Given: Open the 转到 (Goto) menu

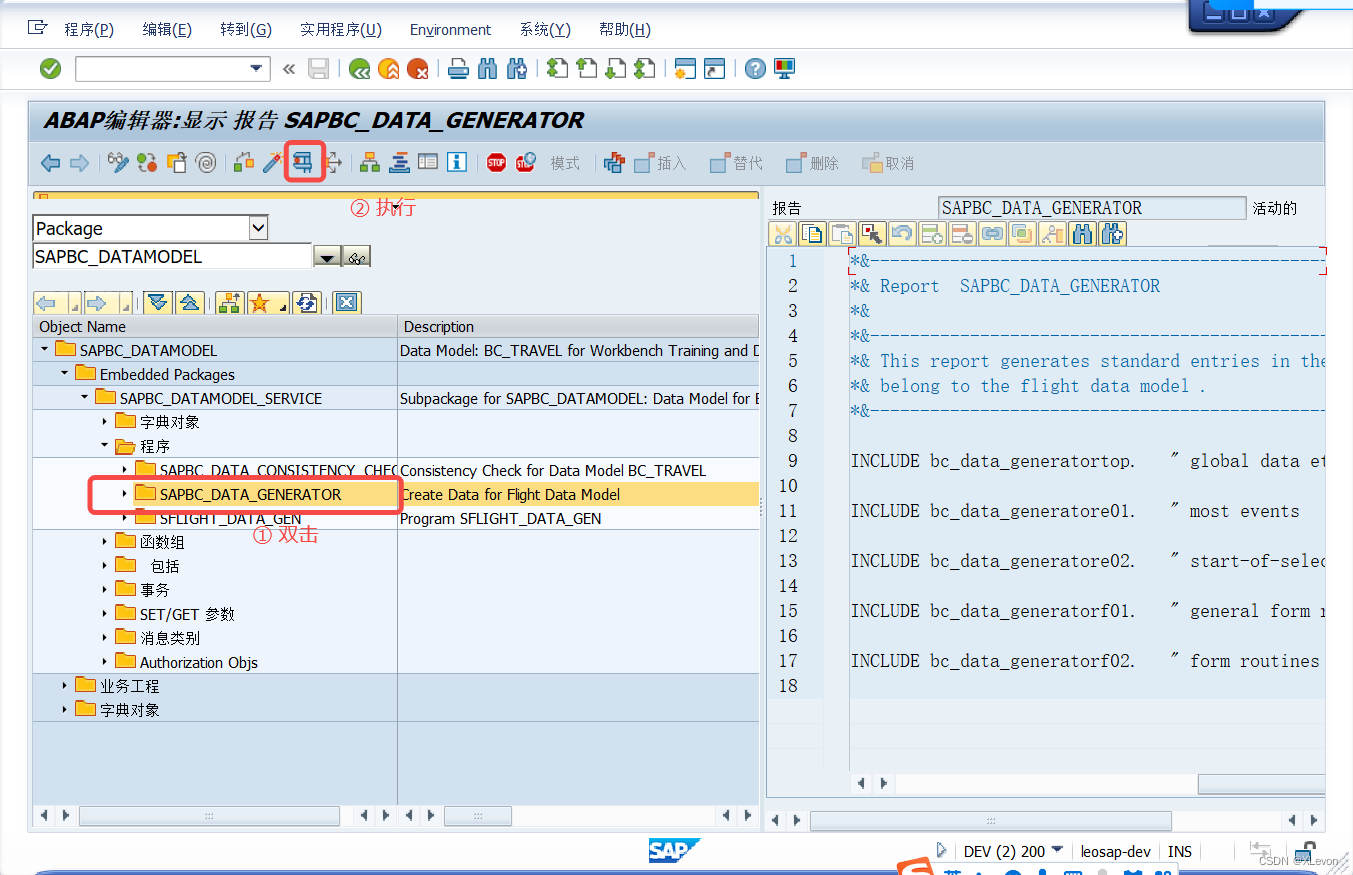Looking at the screenshot, I should click(x=246, y=30).
